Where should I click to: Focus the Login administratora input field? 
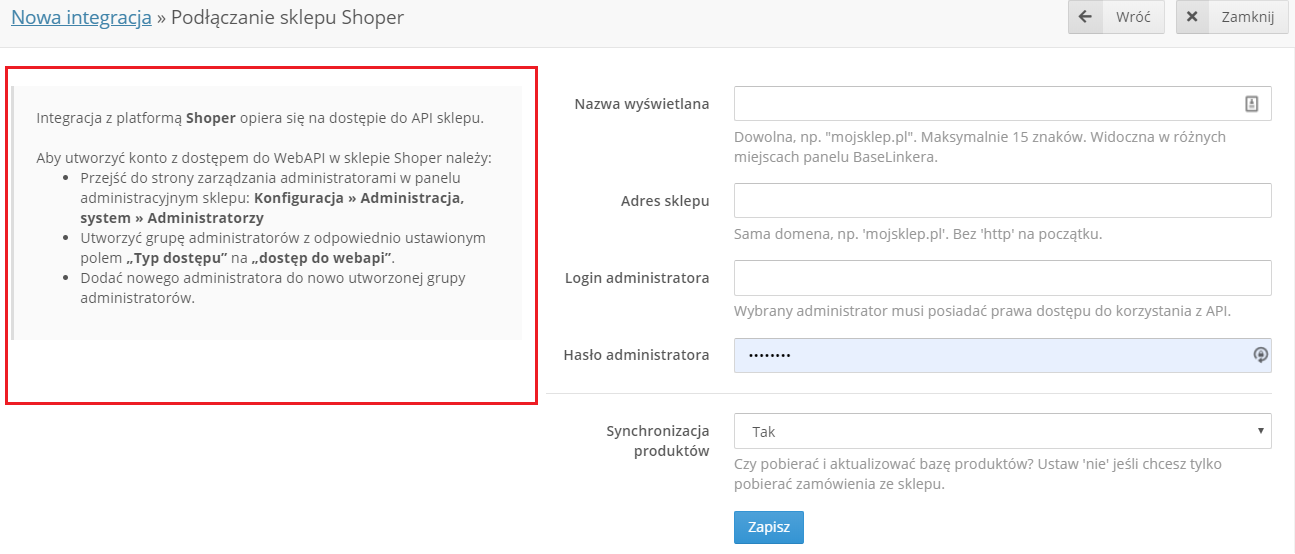1002,278
